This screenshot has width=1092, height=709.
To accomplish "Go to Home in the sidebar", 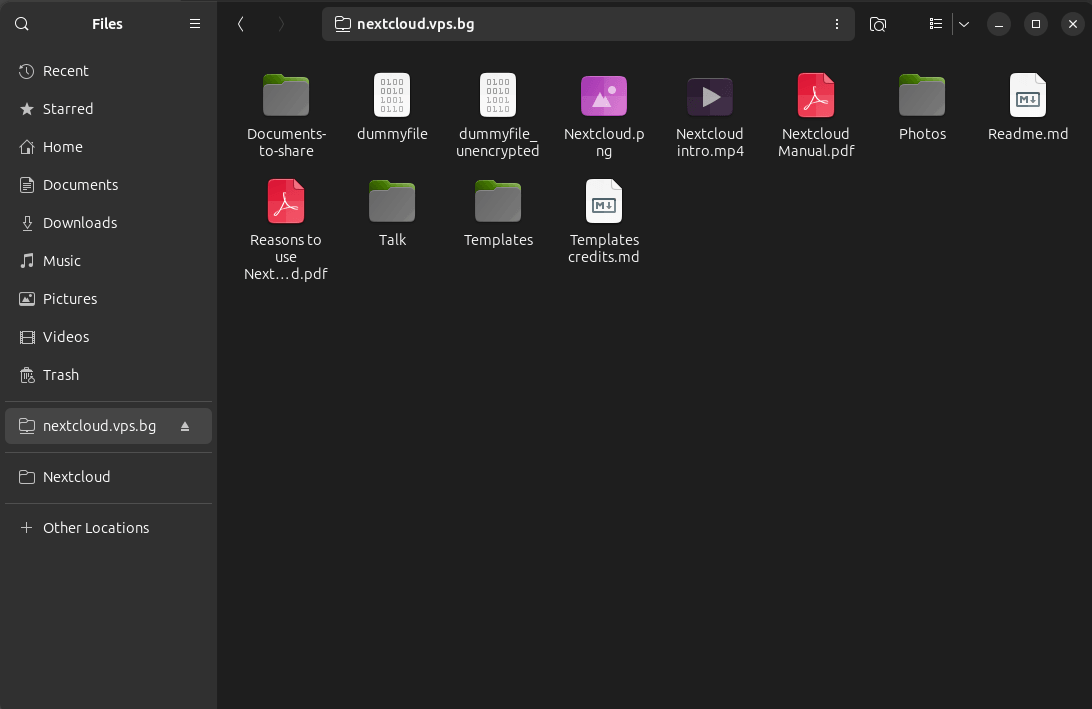I will [x=108, y=147].
